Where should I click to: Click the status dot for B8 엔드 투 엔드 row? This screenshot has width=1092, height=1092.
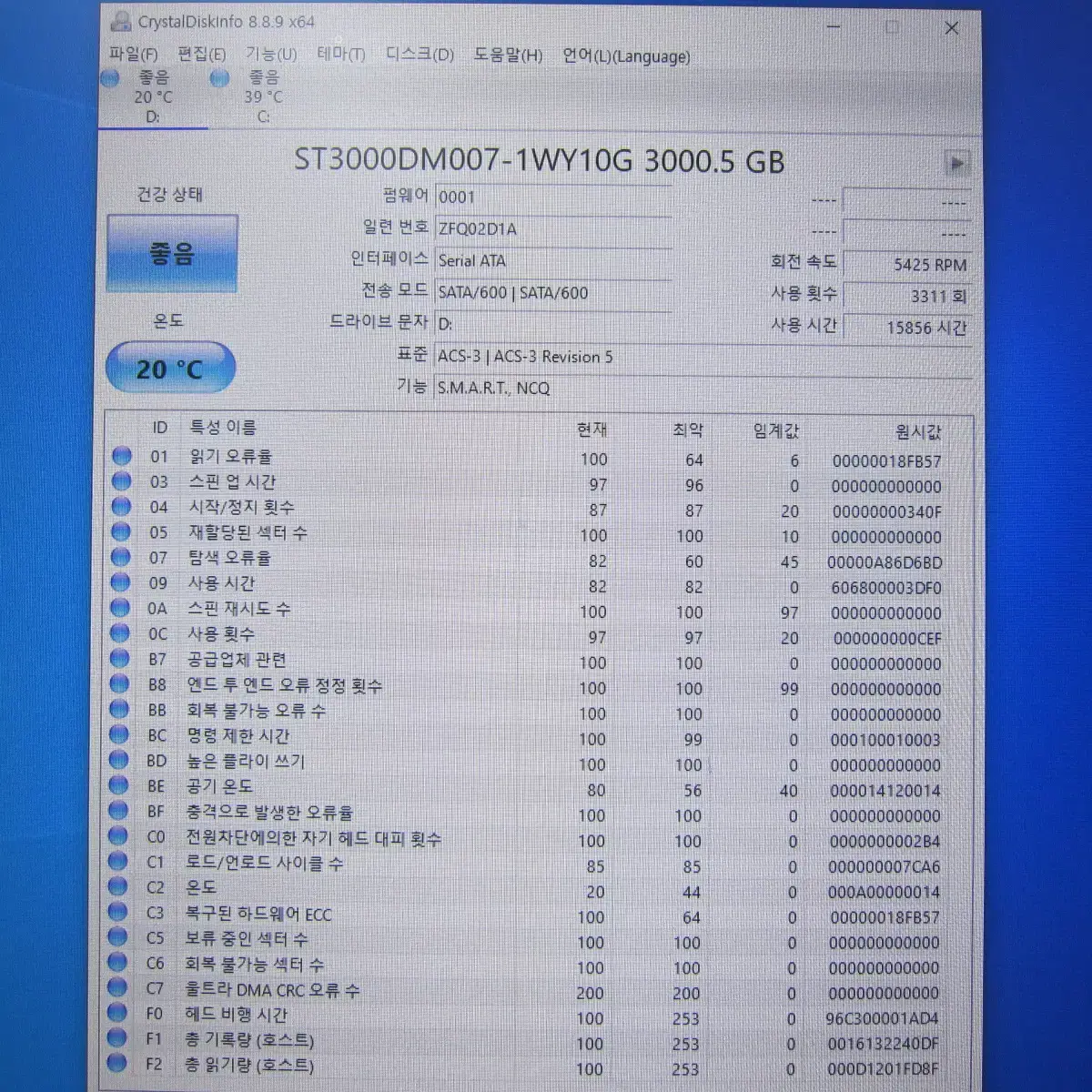120,684
